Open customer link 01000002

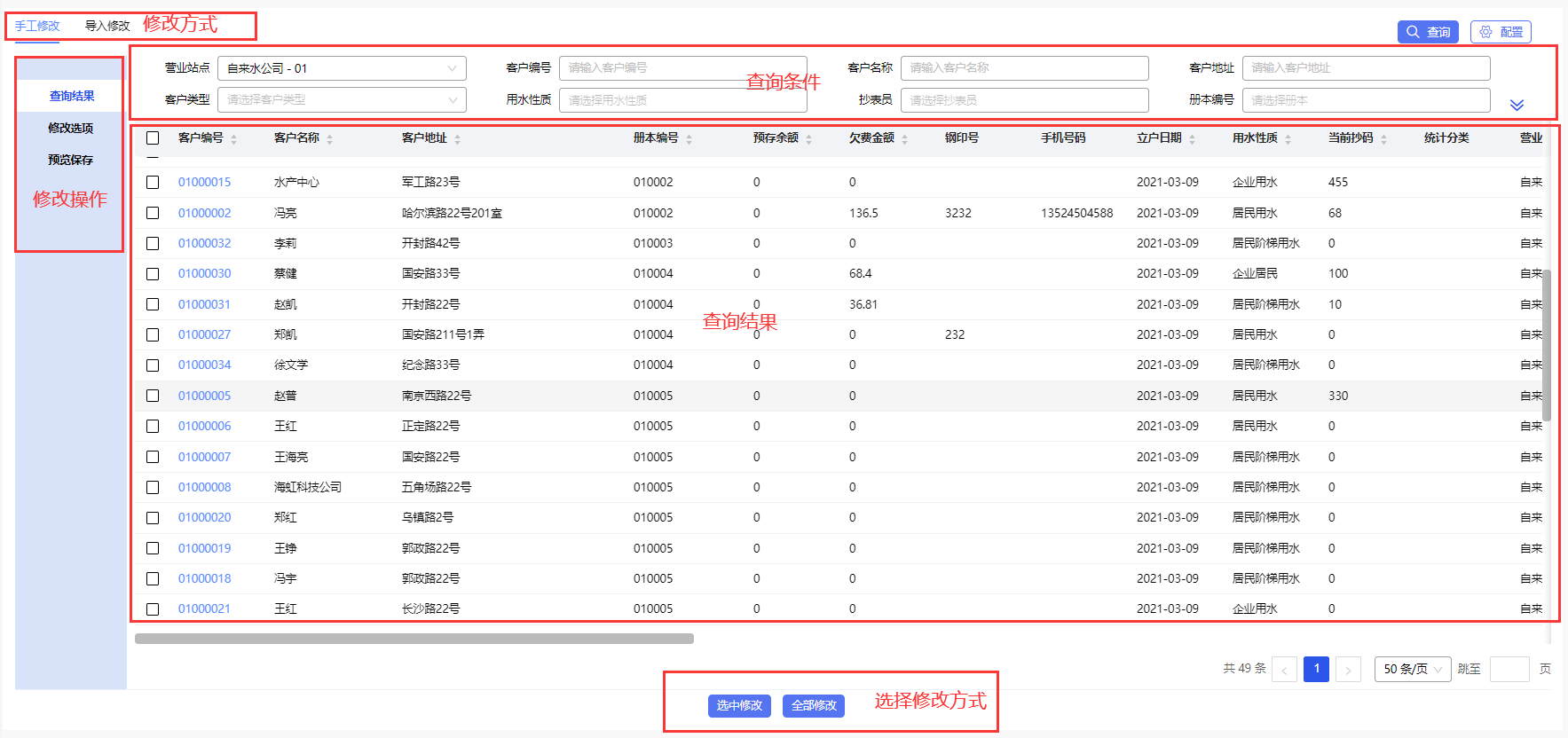pyautogui.click(x=204, y=213)
